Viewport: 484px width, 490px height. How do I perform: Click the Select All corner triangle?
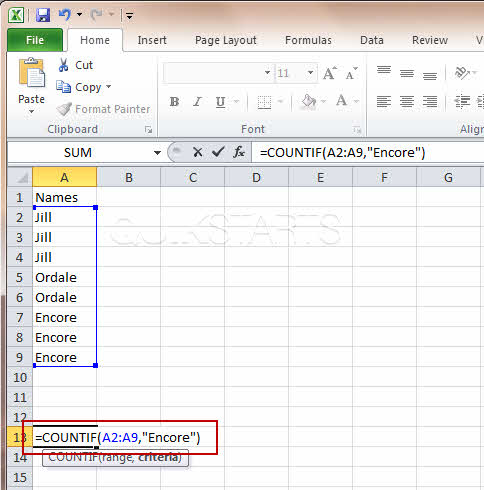coord(20,177)
